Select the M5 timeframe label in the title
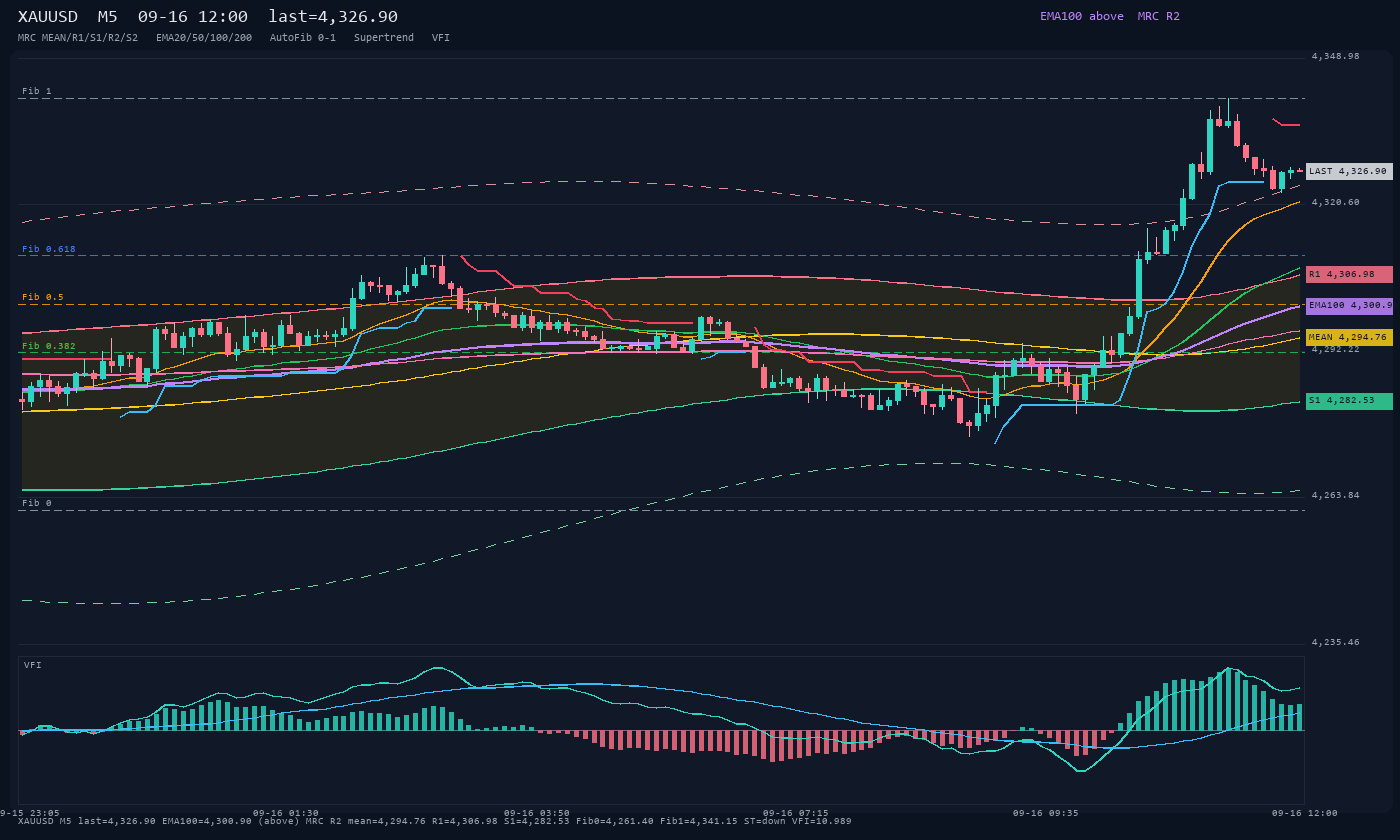The width and height of the screenshot is (1400, 840). click(108, 17)
